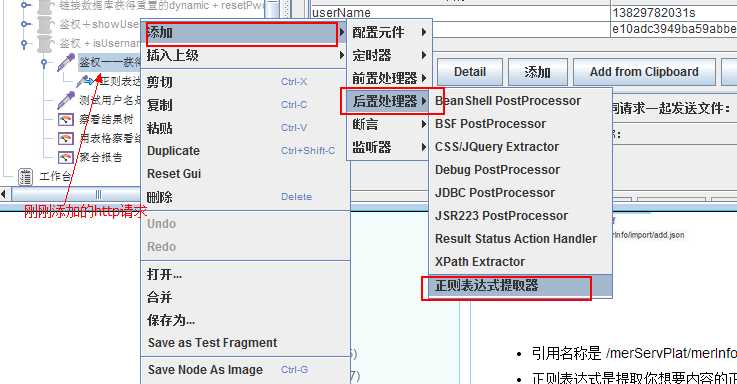Select Result Status Action Handler
Image resolution: width=737 pixels, height=384 pixels.
tap(520, 239)
